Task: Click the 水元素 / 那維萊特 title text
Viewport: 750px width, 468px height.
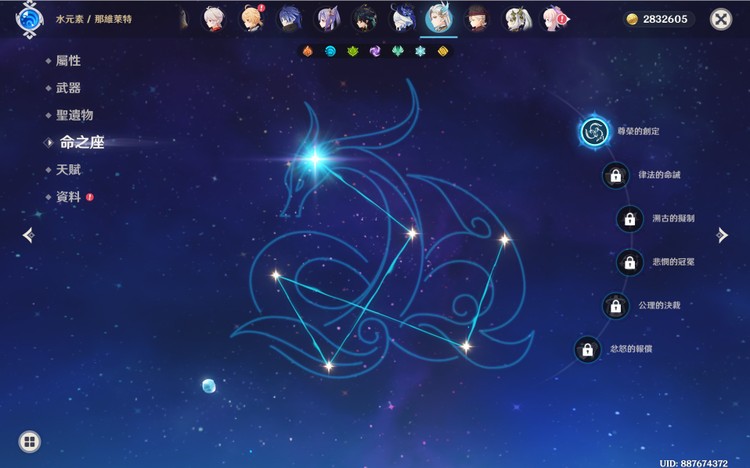Action: (x=94, y=19)
